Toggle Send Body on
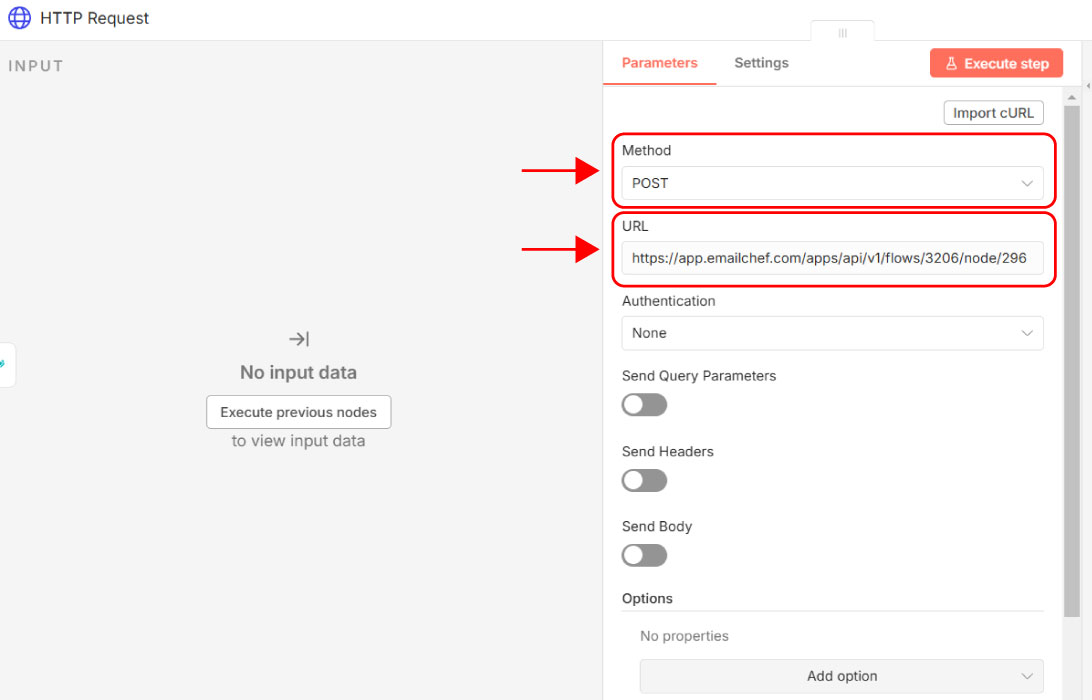The width and height of the screenshot is (1092, 700). pos(644,555)
